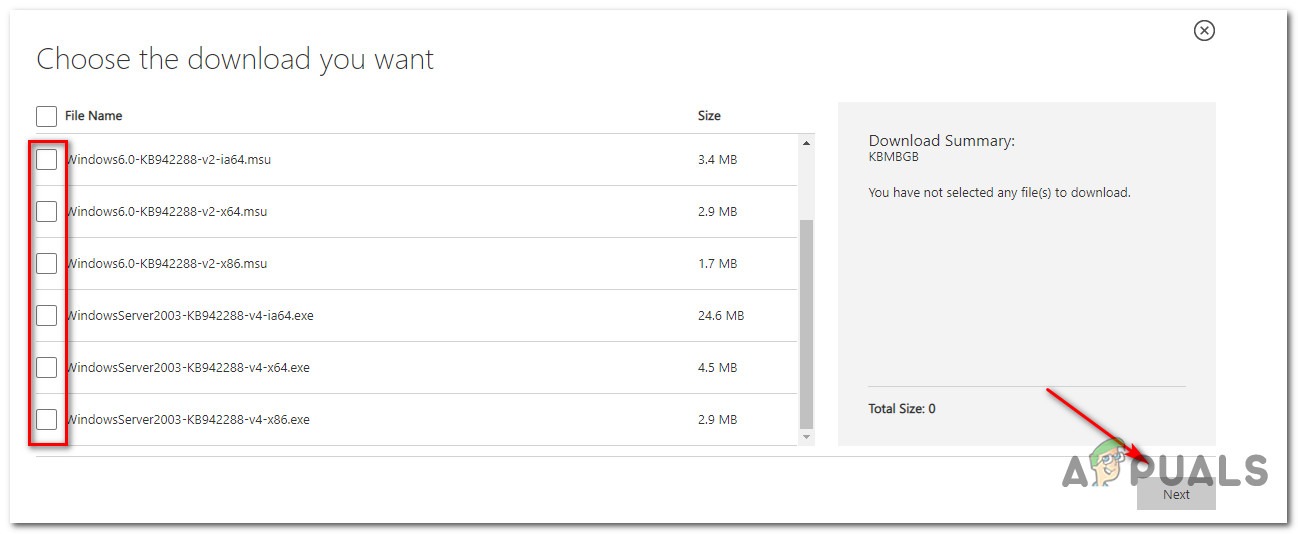Click the file list scroll up arrow
Viewport: 1298px width, 534px height.
806,143
